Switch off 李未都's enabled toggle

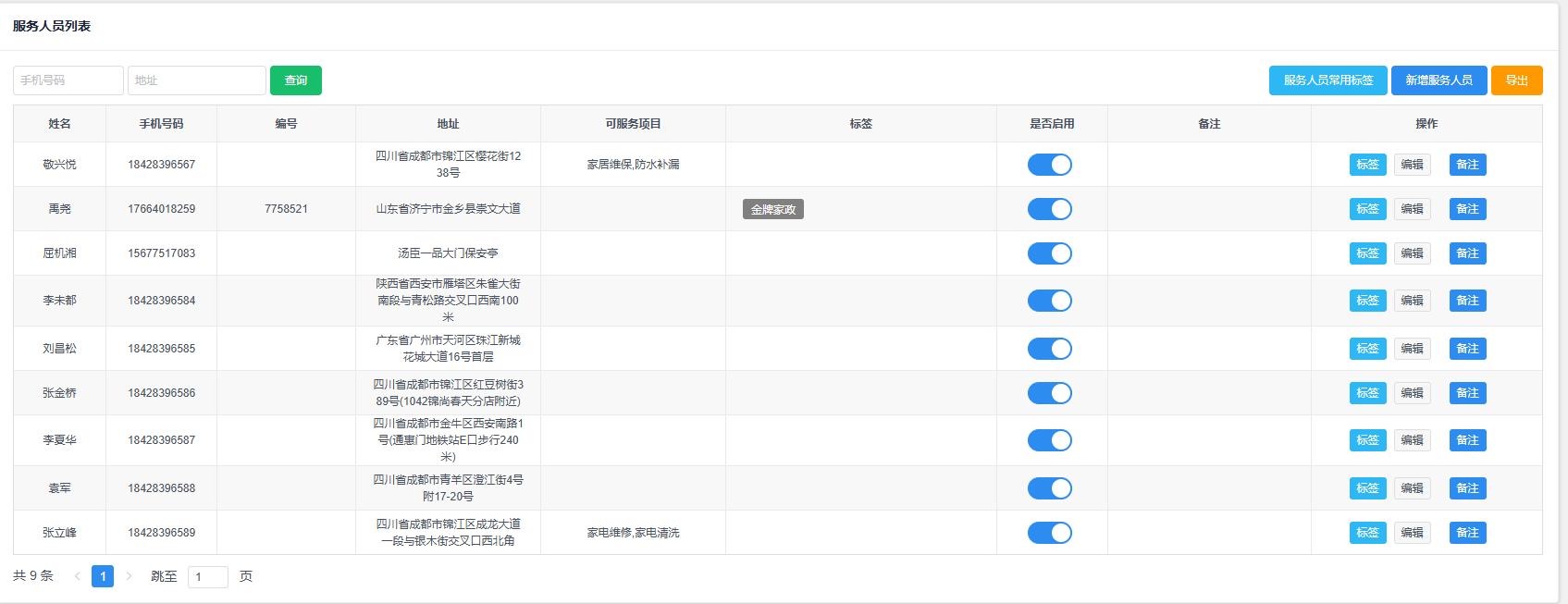click(1050, 301)
